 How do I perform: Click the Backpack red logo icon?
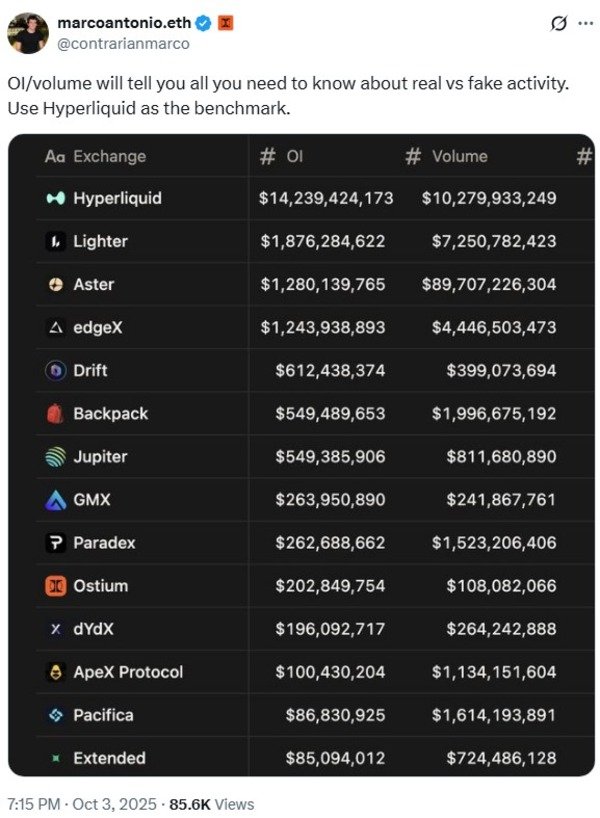tap(56, 413)
